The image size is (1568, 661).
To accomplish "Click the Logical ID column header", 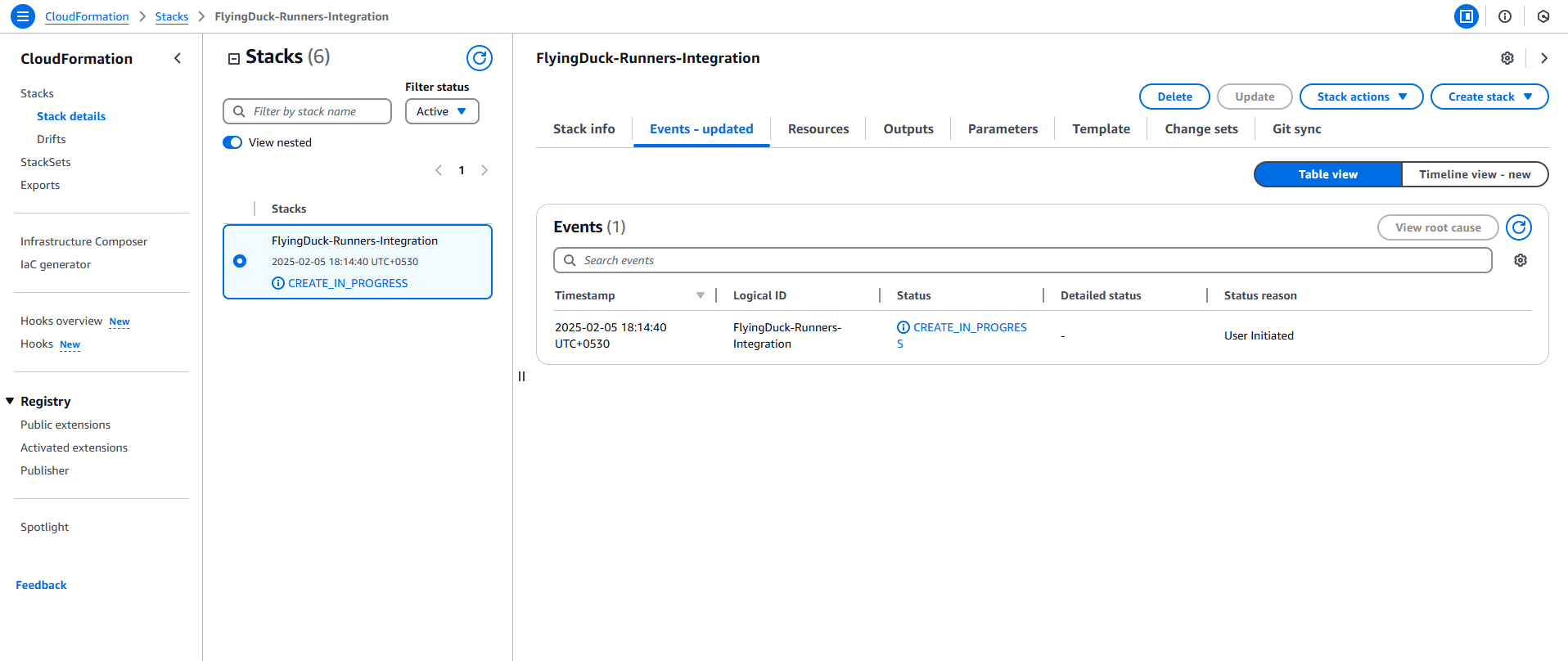I will tap(759, 295).
